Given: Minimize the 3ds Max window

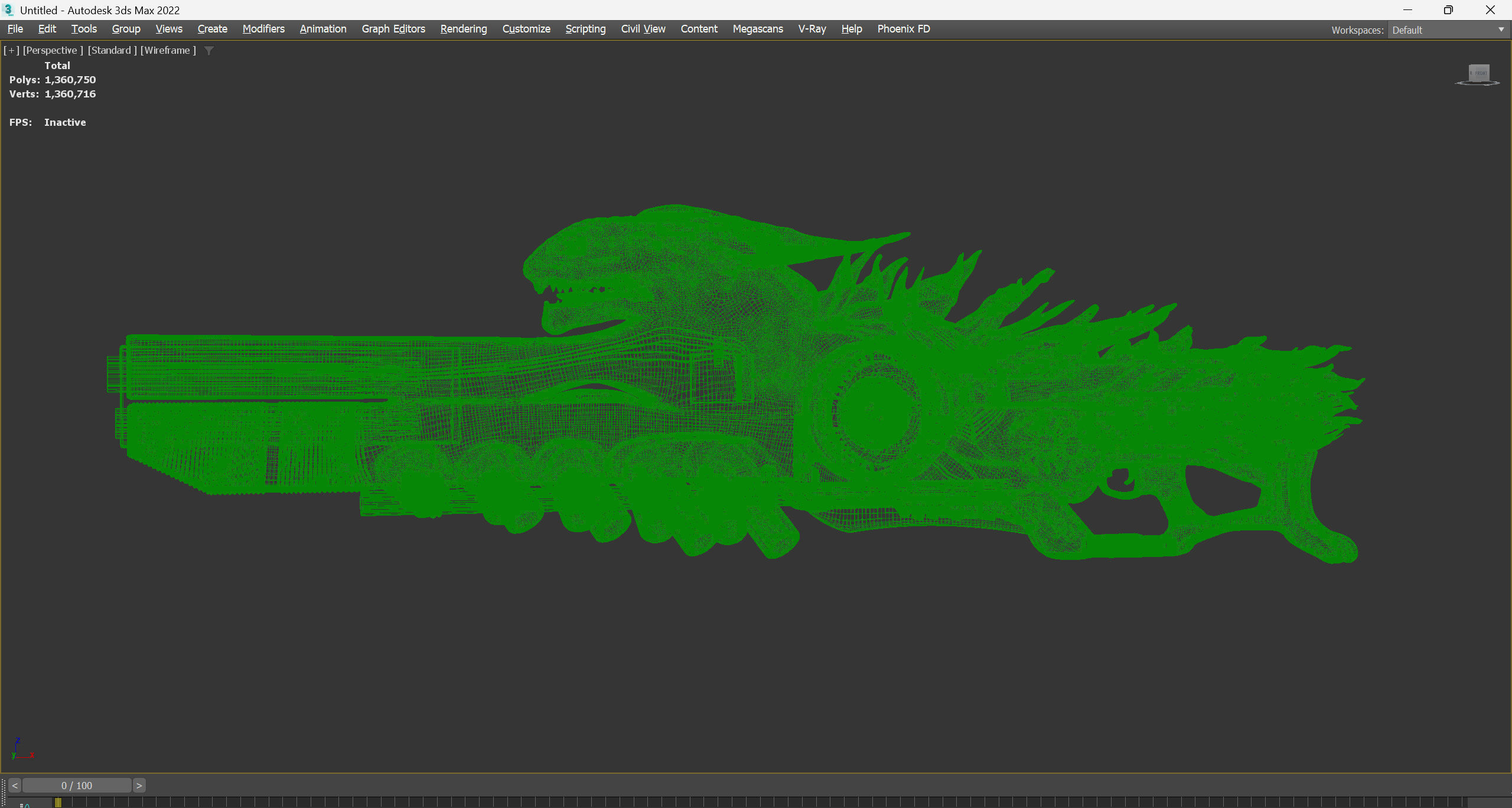Looking at the screenshot, I should 1407,10.
